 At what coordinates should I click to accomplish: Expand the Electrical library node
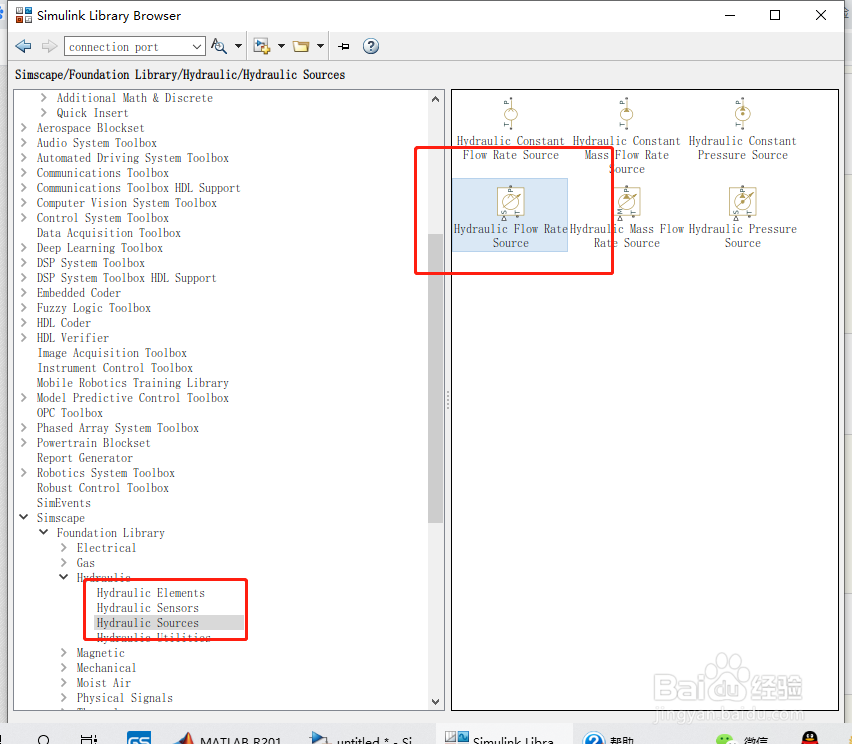click(64, 548)
